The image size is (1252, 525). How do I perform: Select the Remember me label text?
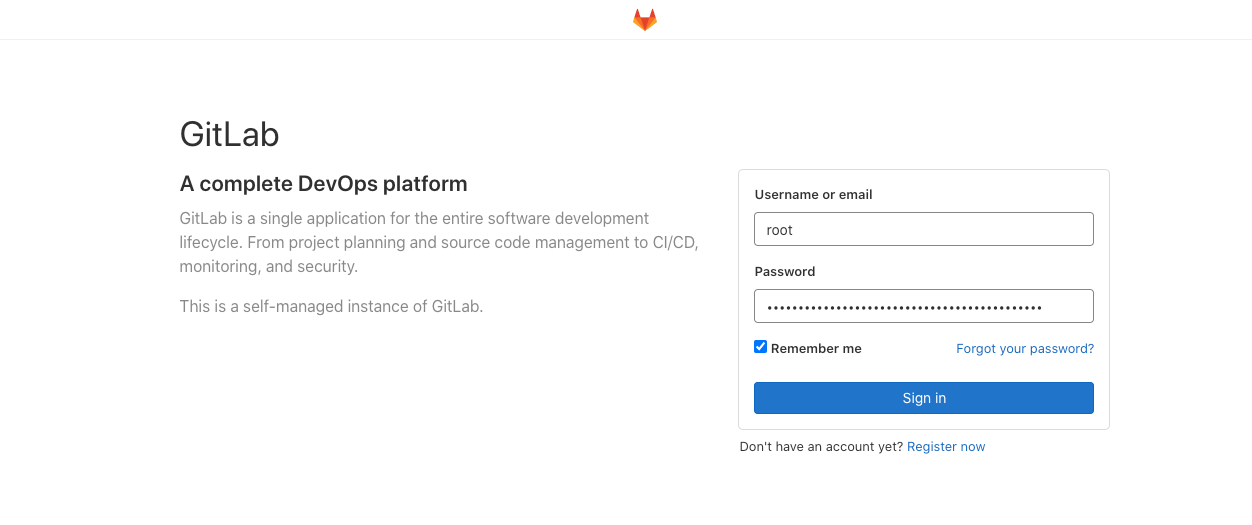816,349
